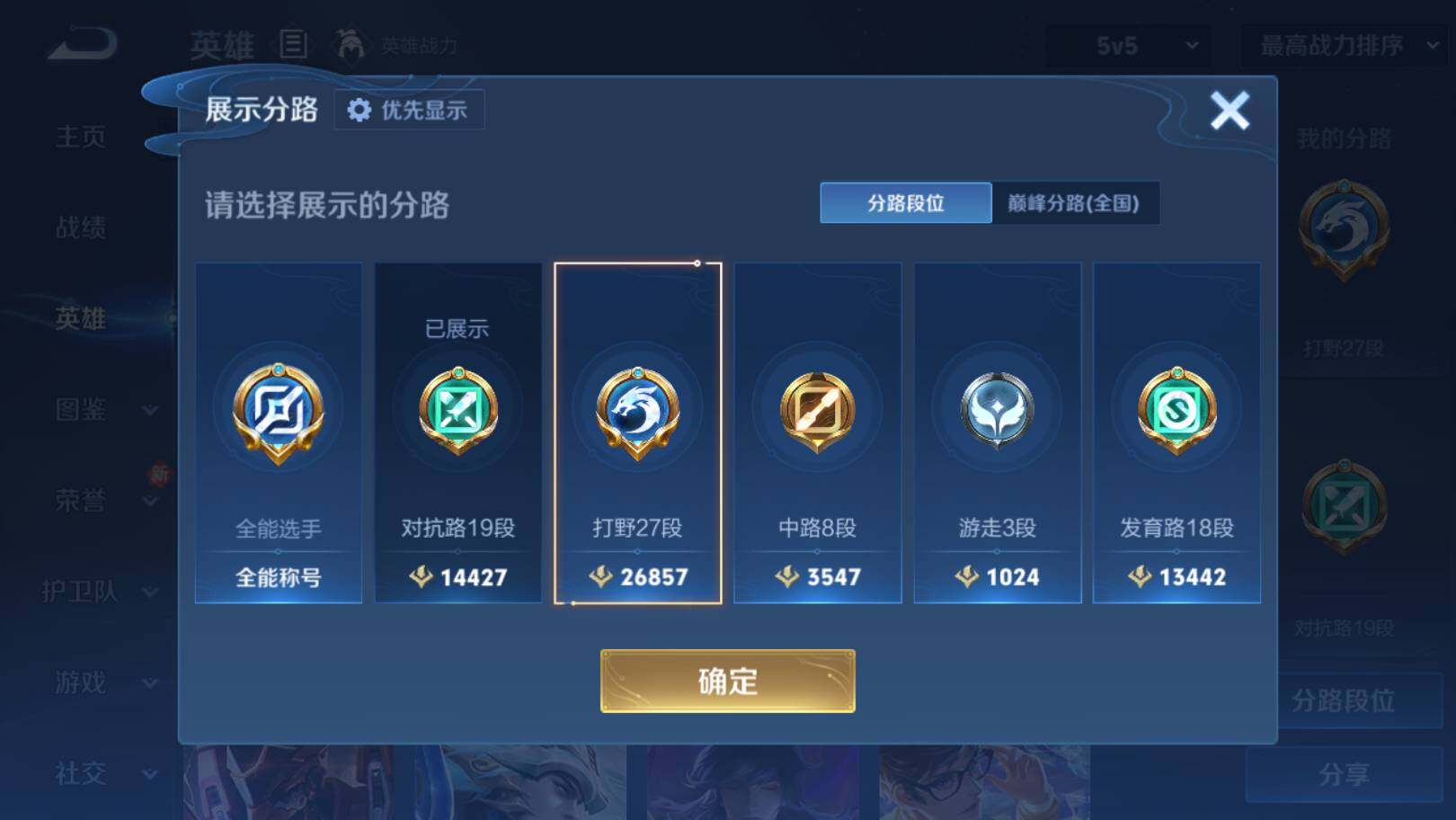The height and width of the screenshot is (820, 1456).
Task: Confirm selection with 确定 button
Action: pos(728,681)
